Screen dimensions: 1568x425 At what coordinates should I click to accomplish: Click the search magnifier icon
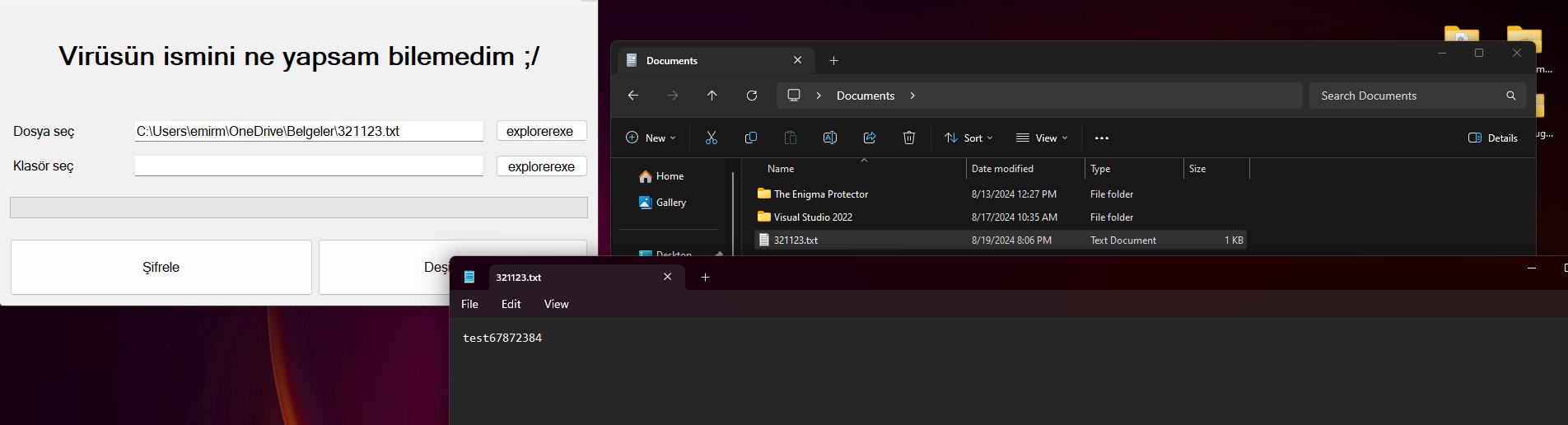click(x=1511, y=96)
